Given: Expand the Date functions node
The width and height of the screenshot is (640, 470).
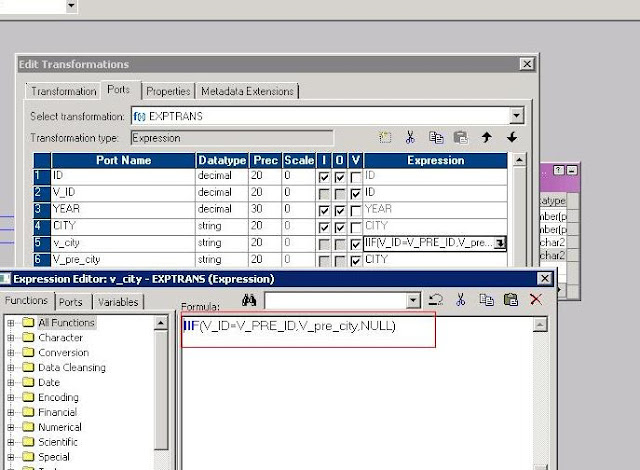Looking at the screenshot, I should point(11,383).
